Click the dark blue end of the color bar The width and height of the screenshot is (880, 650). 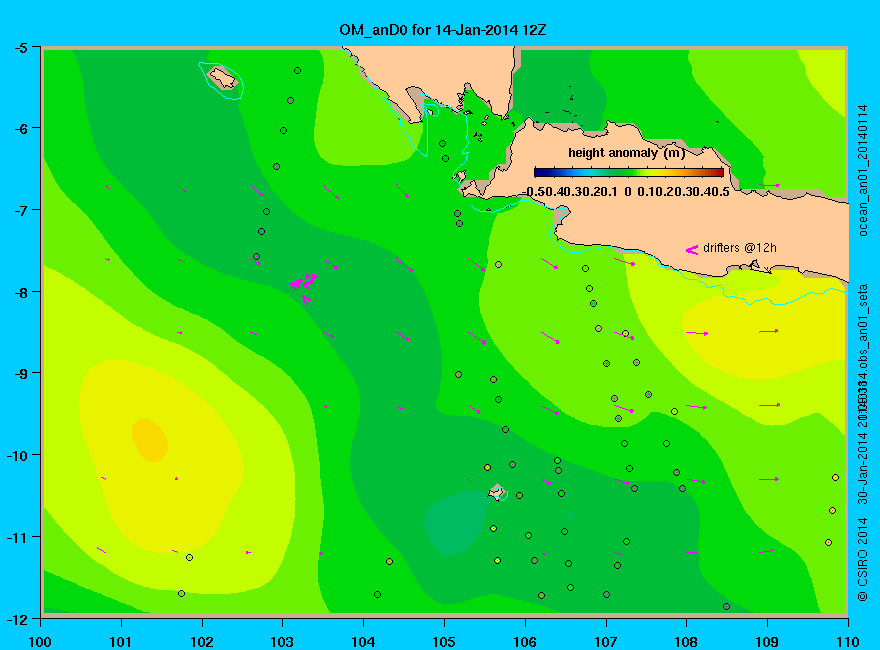click(x=539, y=172)
